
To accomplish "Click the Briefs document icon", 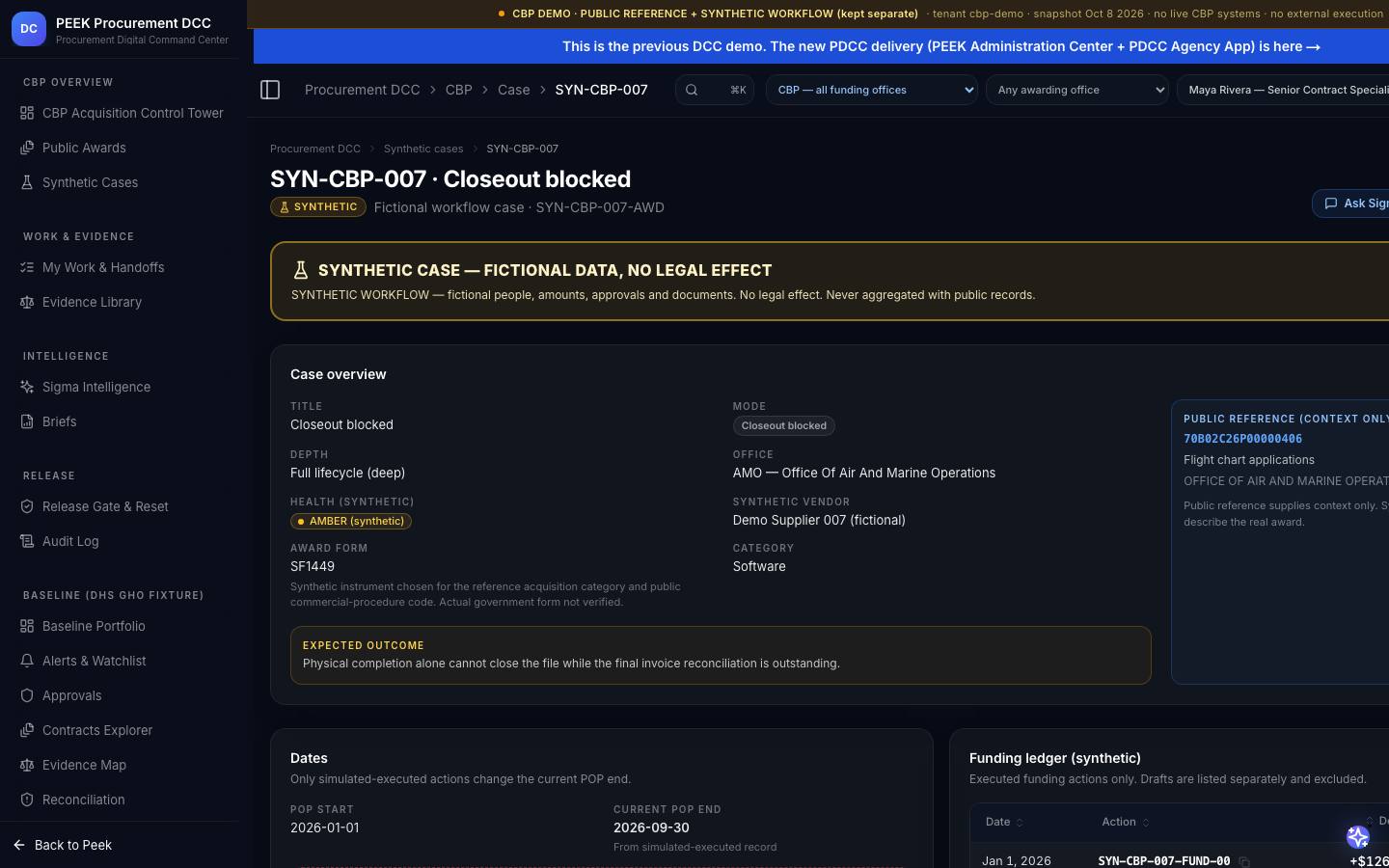I will tap(27, 421).
